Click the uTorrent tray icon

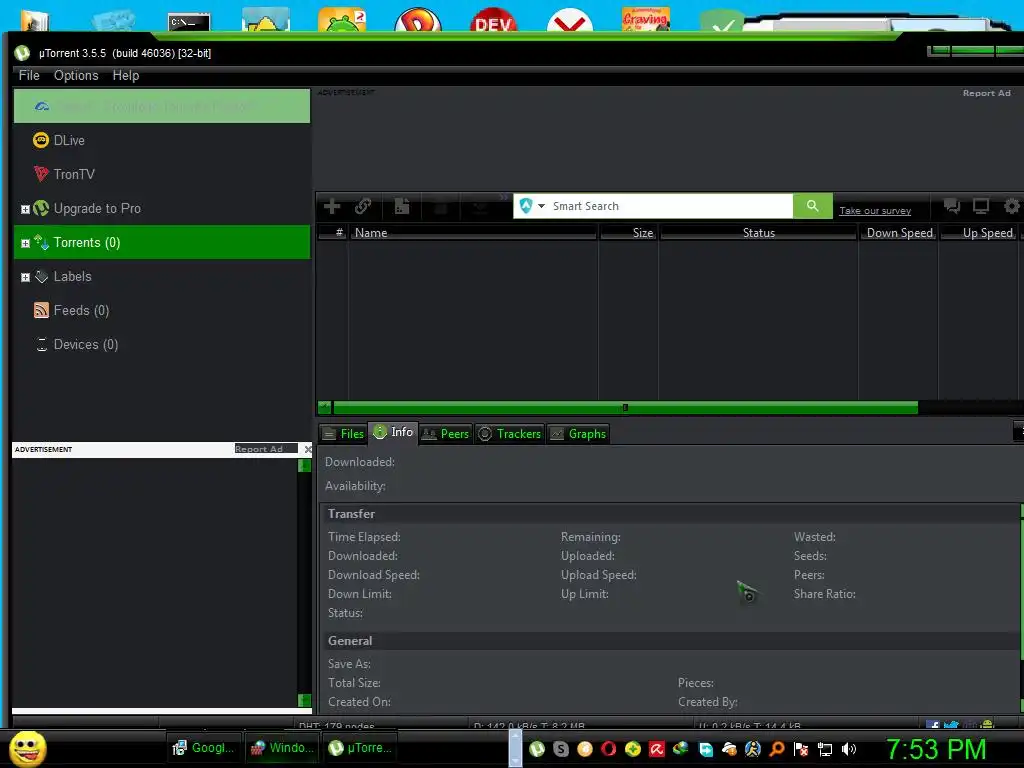tap(537, 749)
